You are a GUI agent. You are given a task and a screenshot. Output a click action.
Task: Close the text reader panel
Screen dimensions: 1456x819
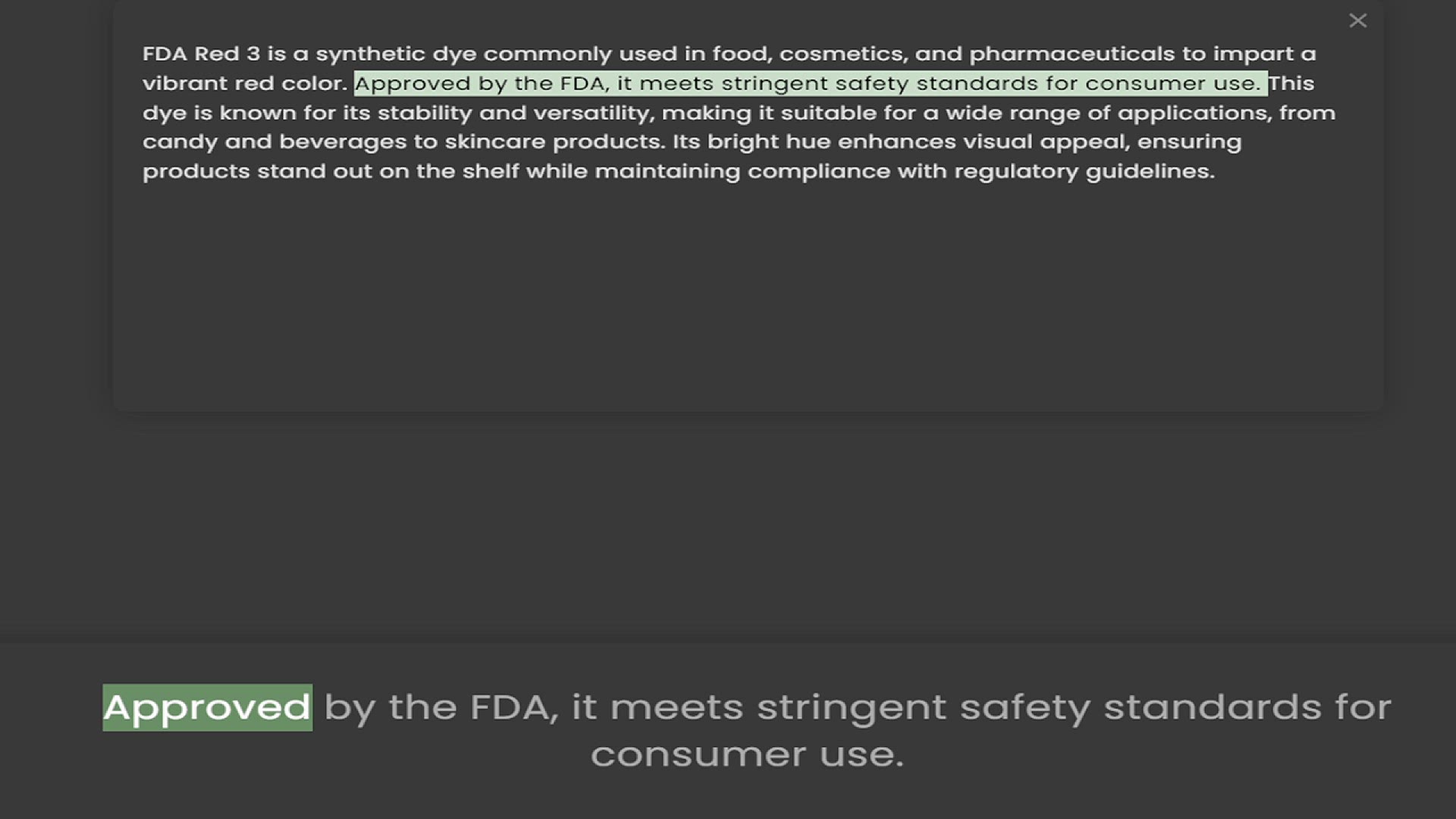coord(1357,20)
